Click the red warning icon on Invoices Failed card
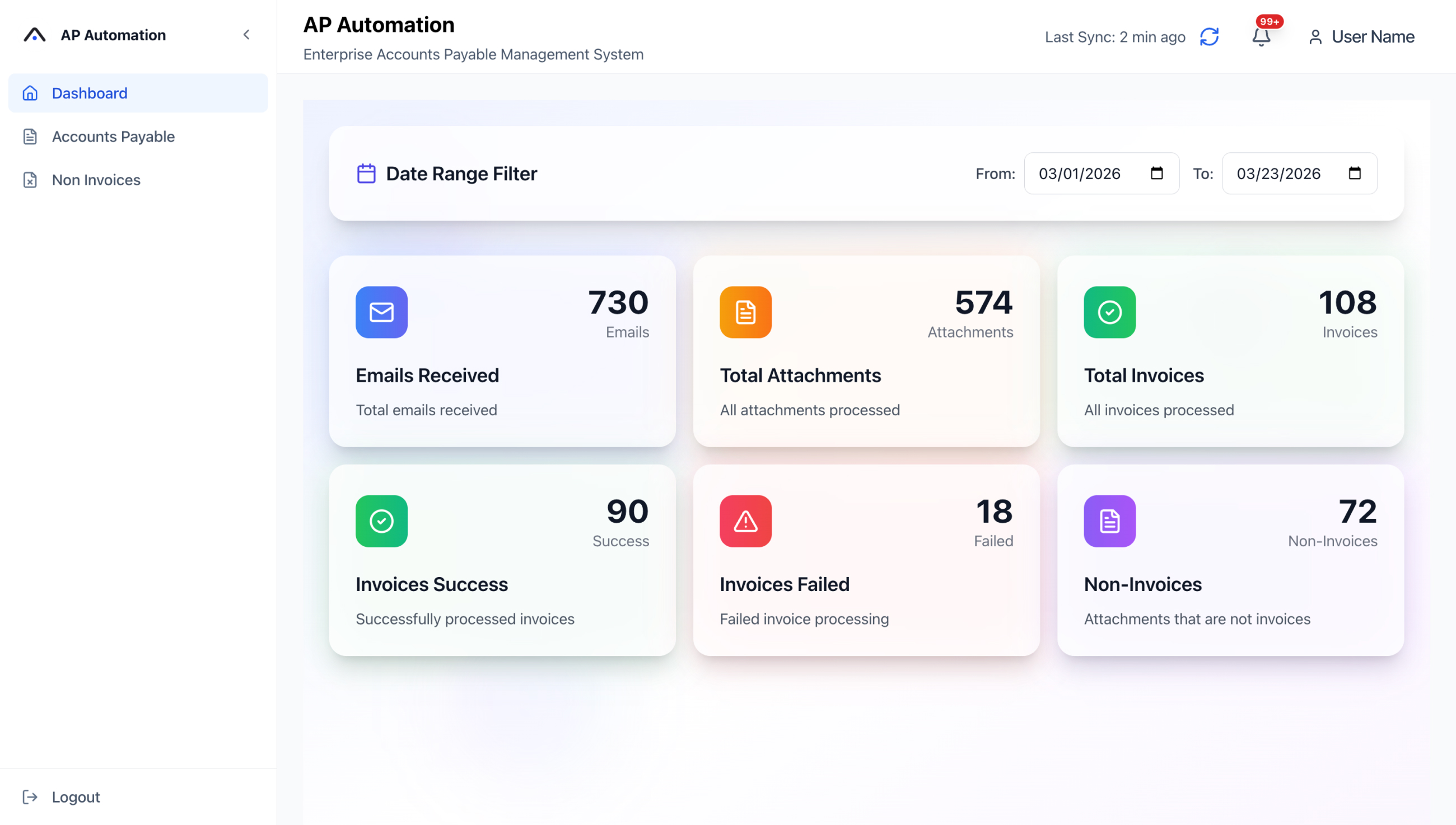Image resolution: width=1456 pixels, height=825 pixels. click(745, 521)
